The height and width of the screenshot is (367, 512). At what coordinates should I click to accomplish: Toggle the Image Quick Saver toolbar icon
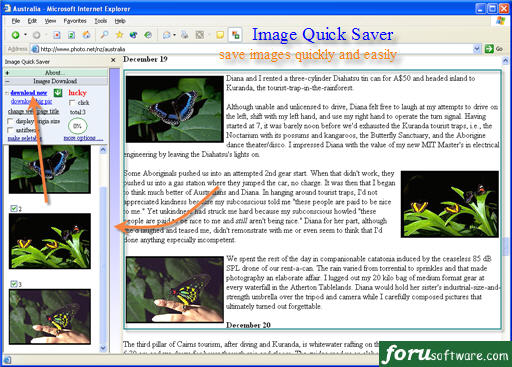point(235,35)
